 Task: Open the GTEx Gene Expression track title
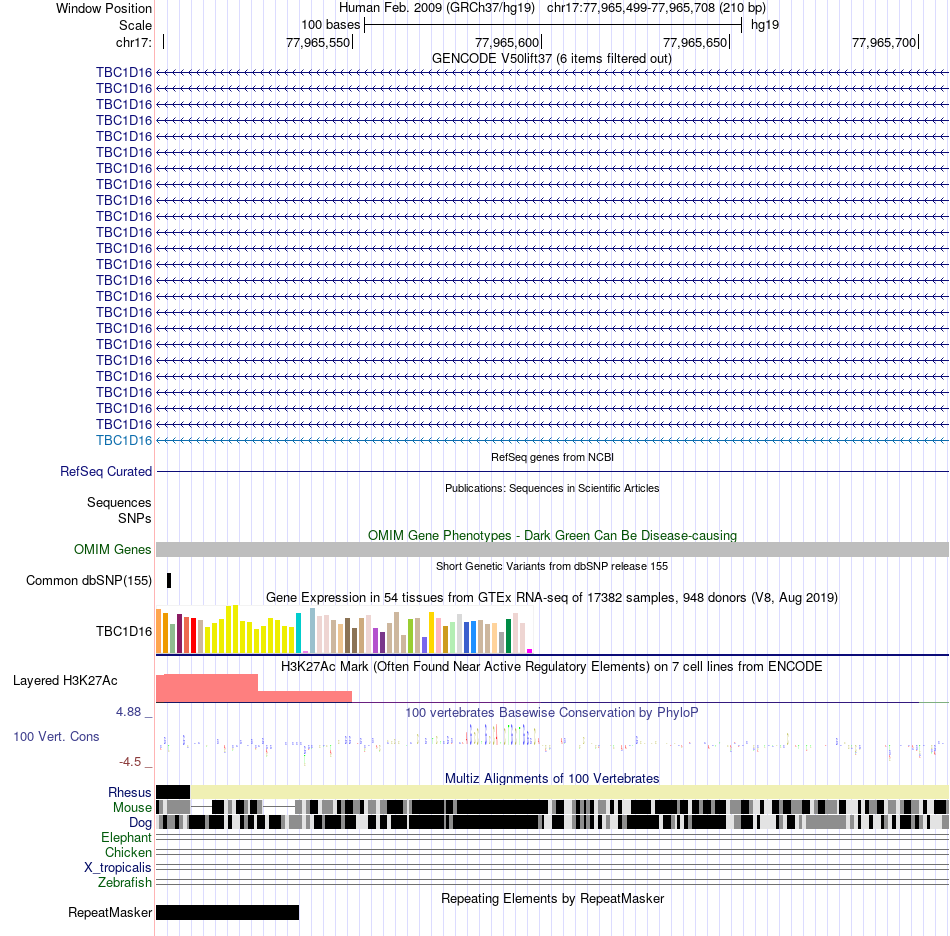point(552,597)
